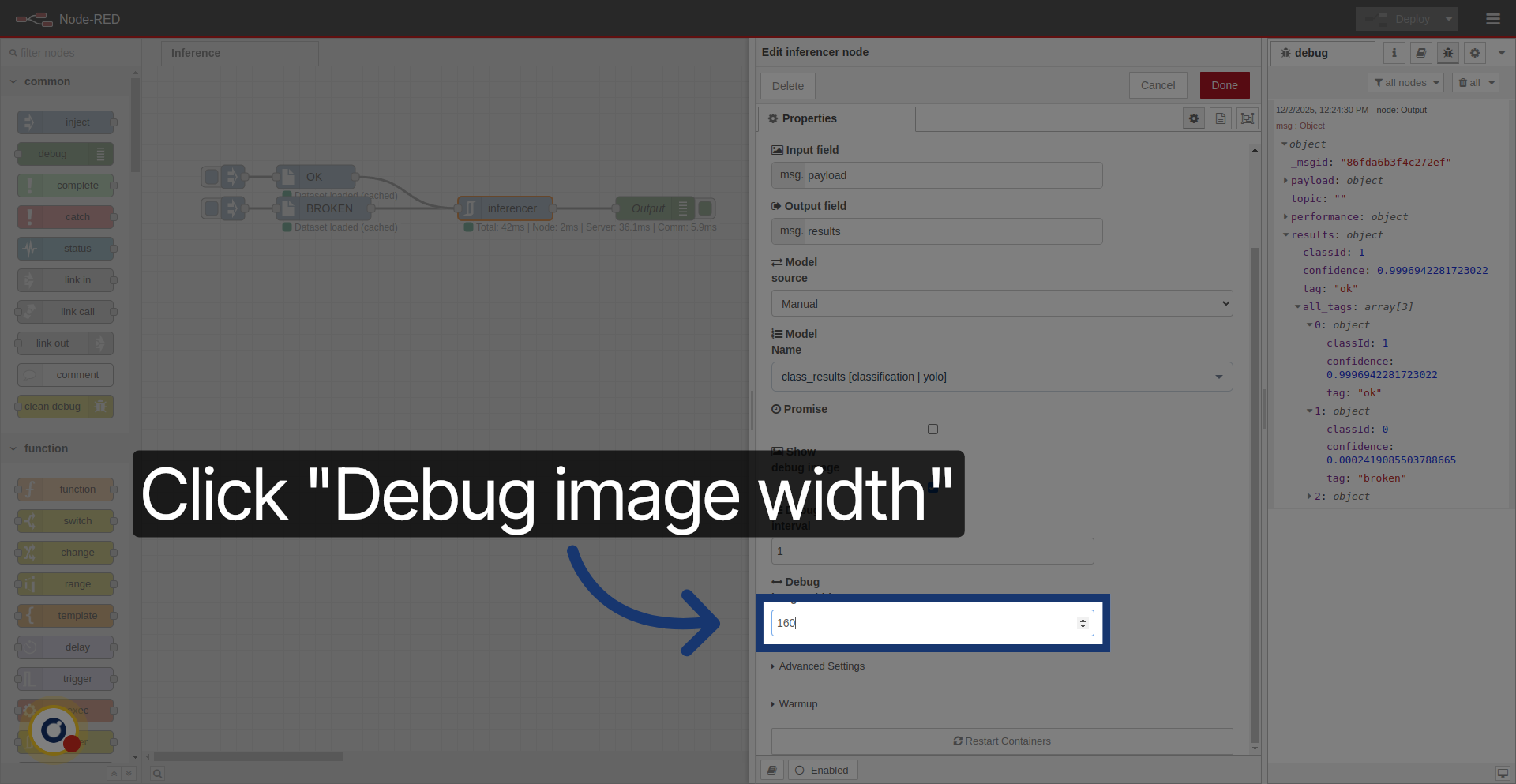
Task: Switch to the Inference tab
Action: tap(195, 53)
